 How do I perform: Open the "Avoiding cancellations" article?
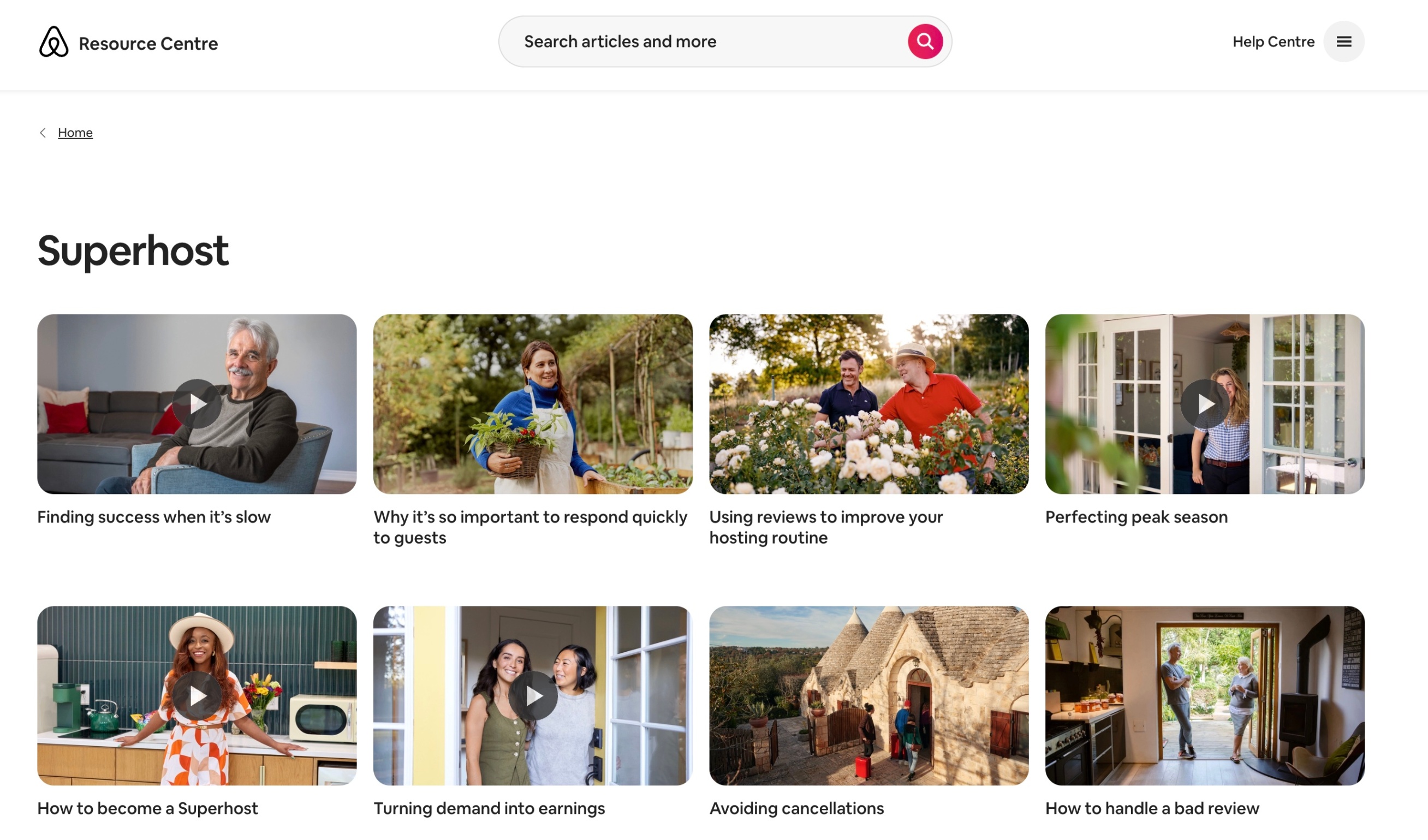coord(797,808)
